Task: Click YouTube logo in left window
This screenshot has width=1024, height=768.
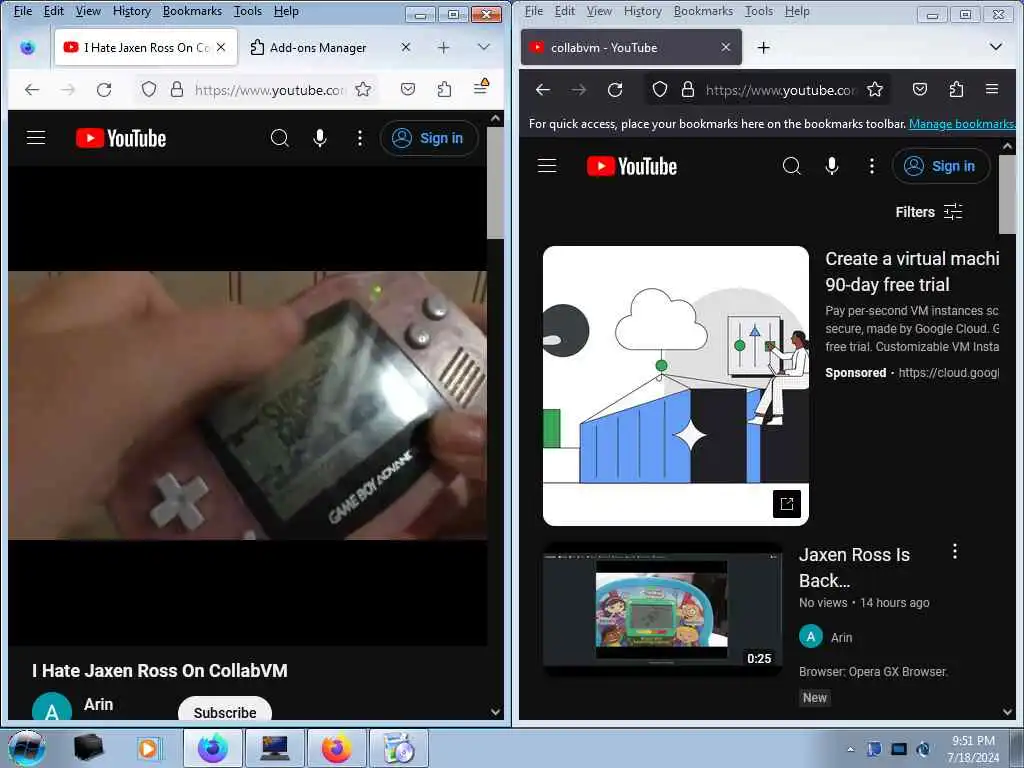Action: tap(121, 138)
